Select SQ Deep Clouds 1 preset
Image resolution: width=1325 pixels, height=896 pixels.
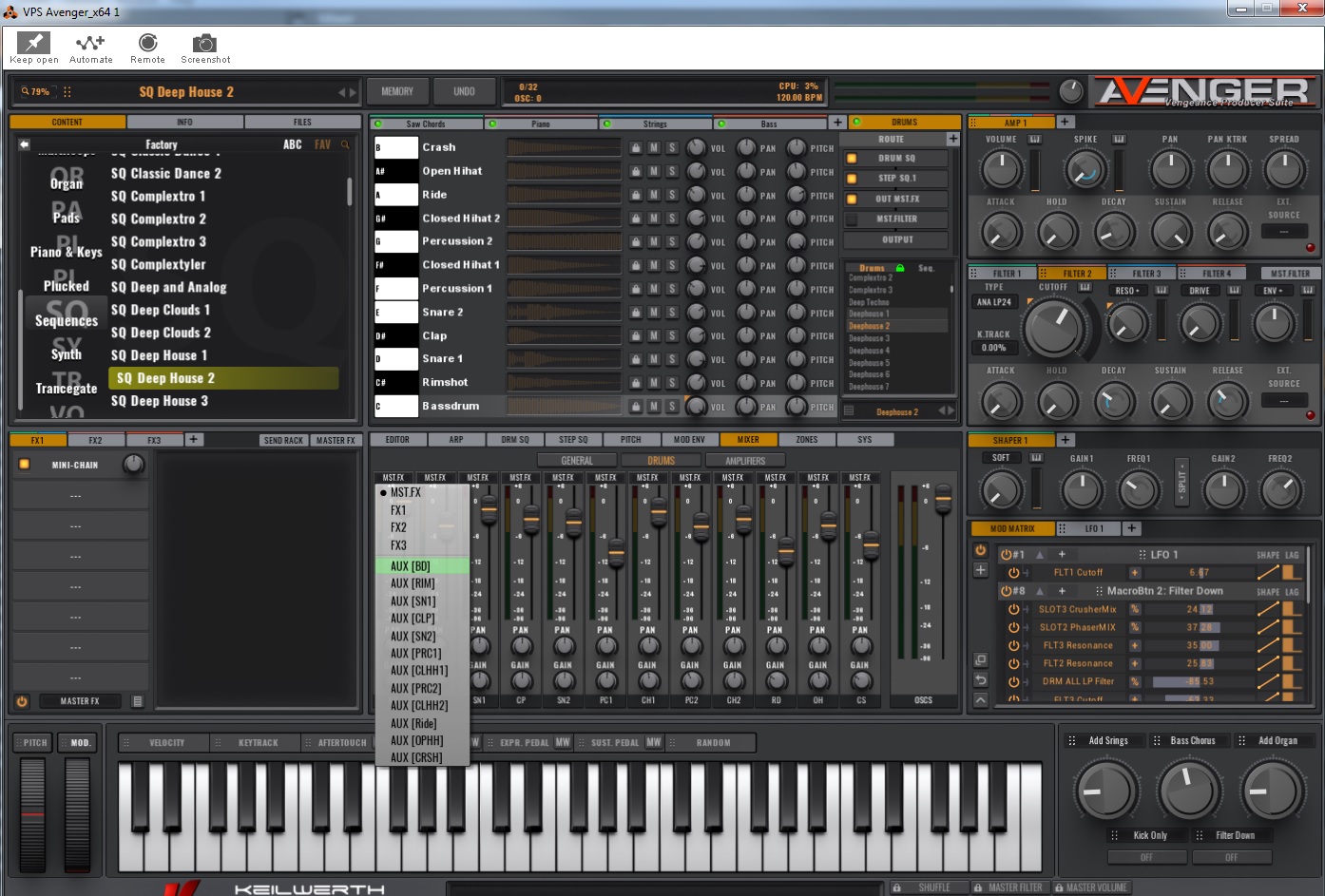pos(161,310)
